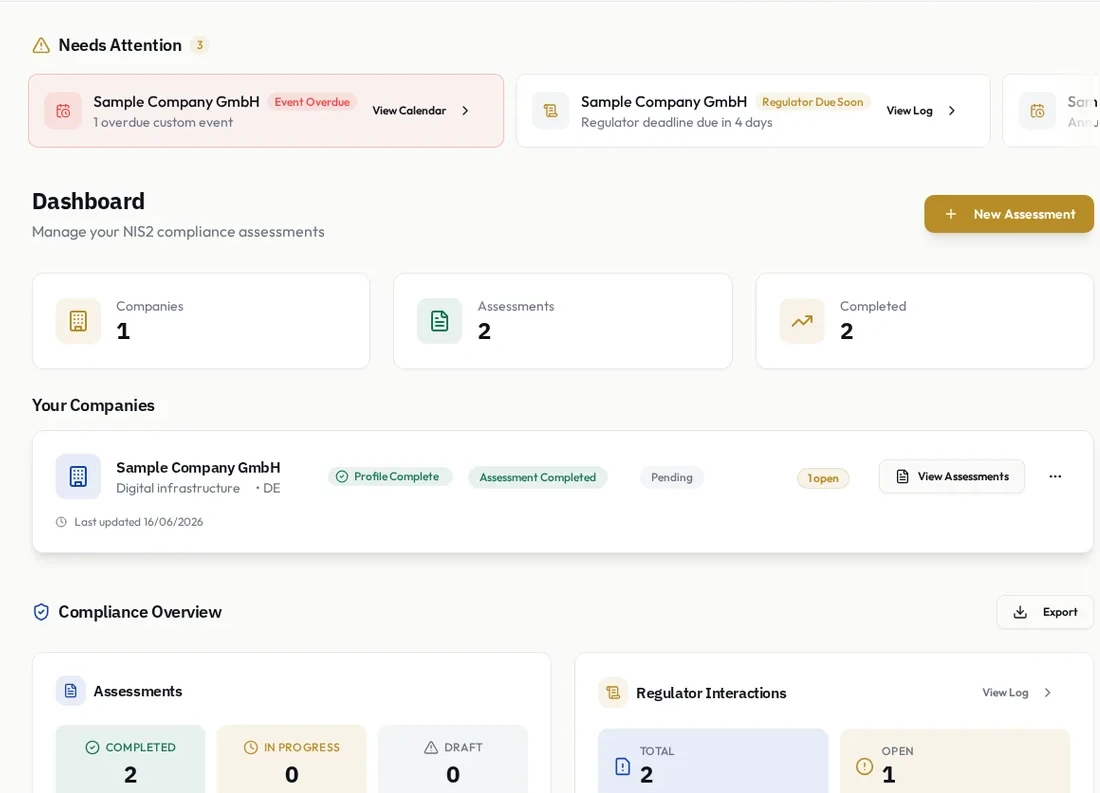
Task: Click 'Last updated 16/06/2026' text
Action: pos(138,522)
